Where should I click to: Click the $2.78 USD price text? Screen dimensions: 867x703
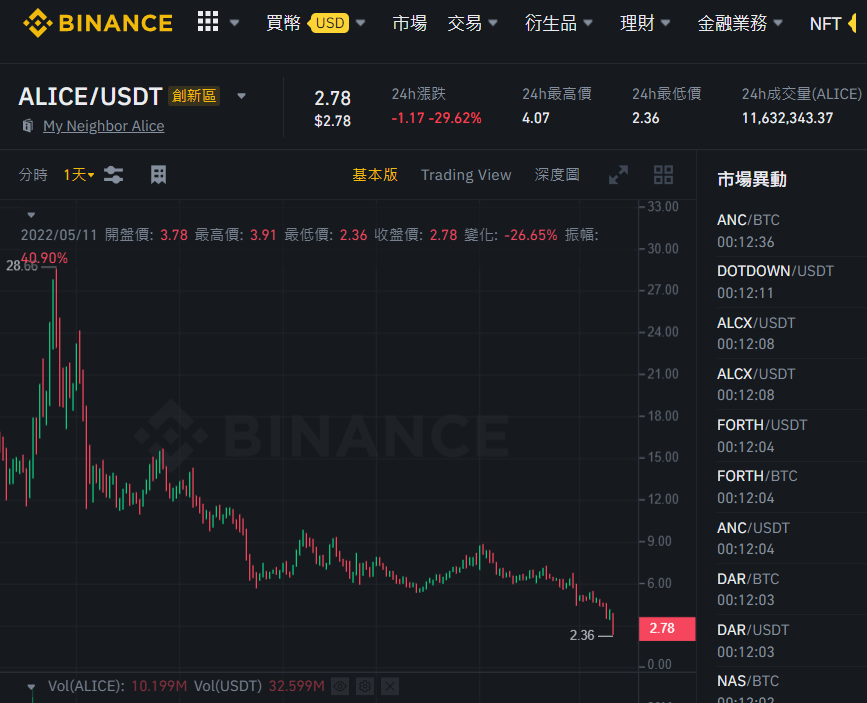332,121
